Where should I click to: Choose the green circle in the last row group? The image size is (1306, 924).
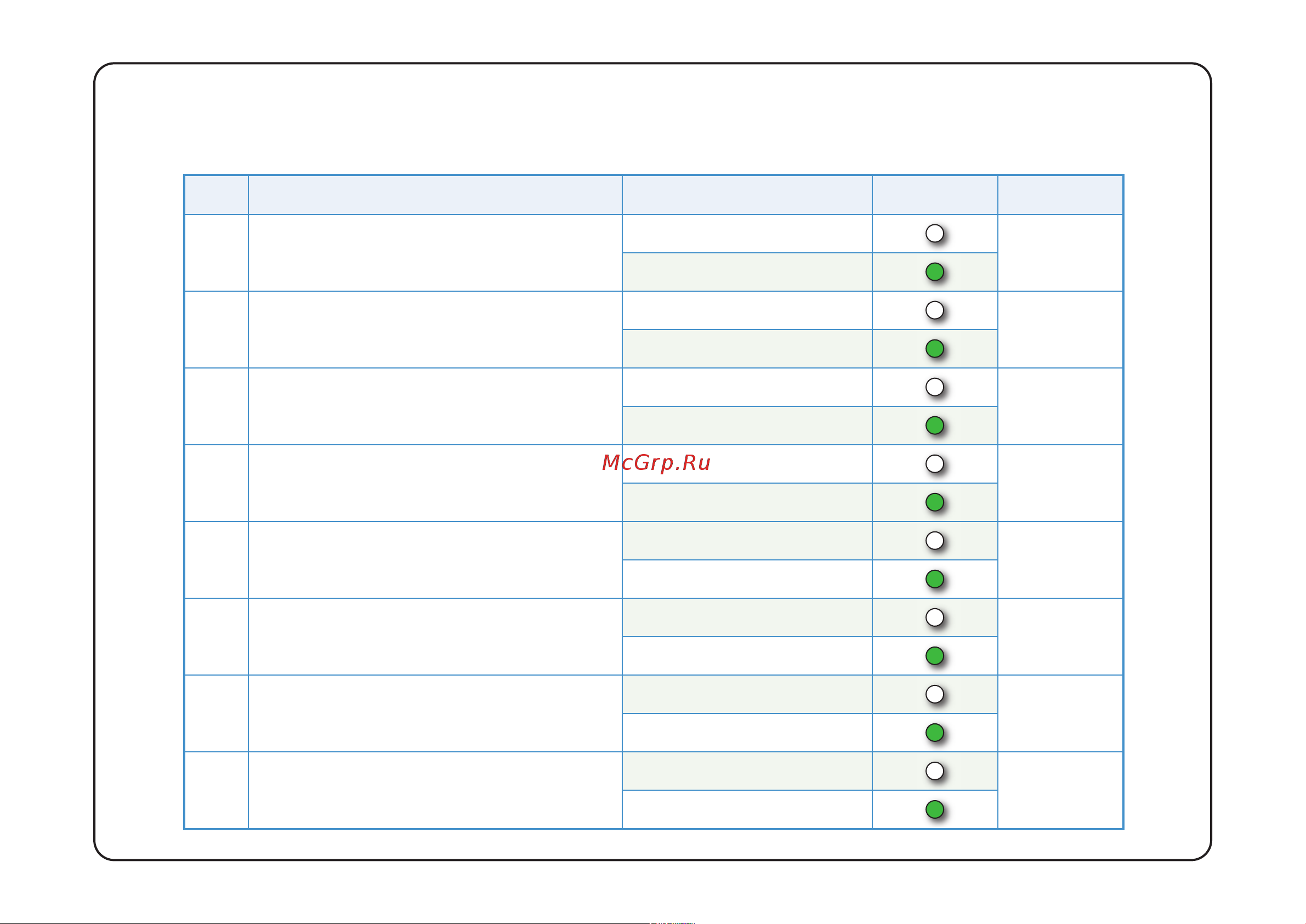click(935, 809)
